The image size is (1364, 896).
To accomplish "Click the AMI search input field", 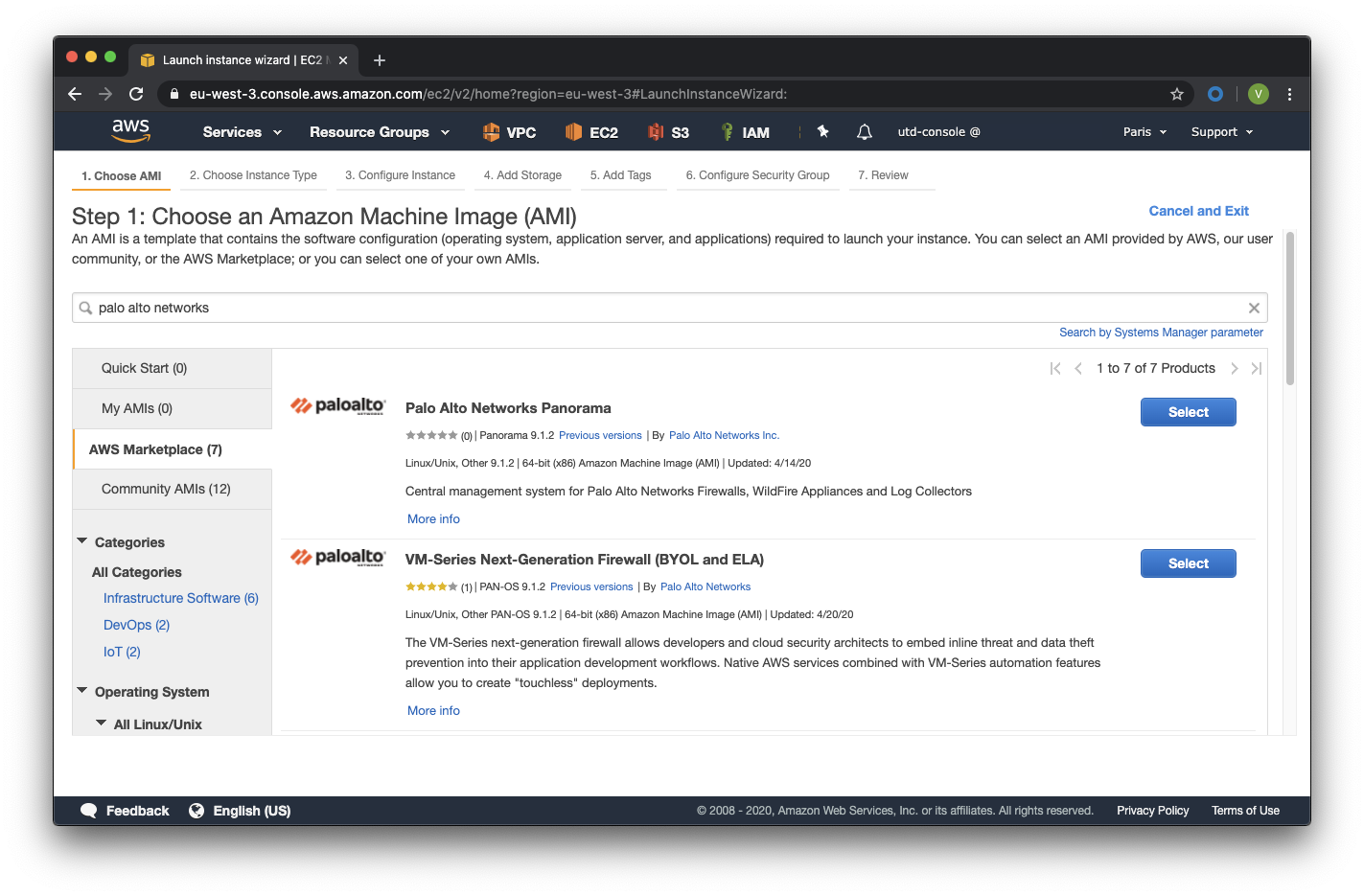I will click(x=670, y=308).
